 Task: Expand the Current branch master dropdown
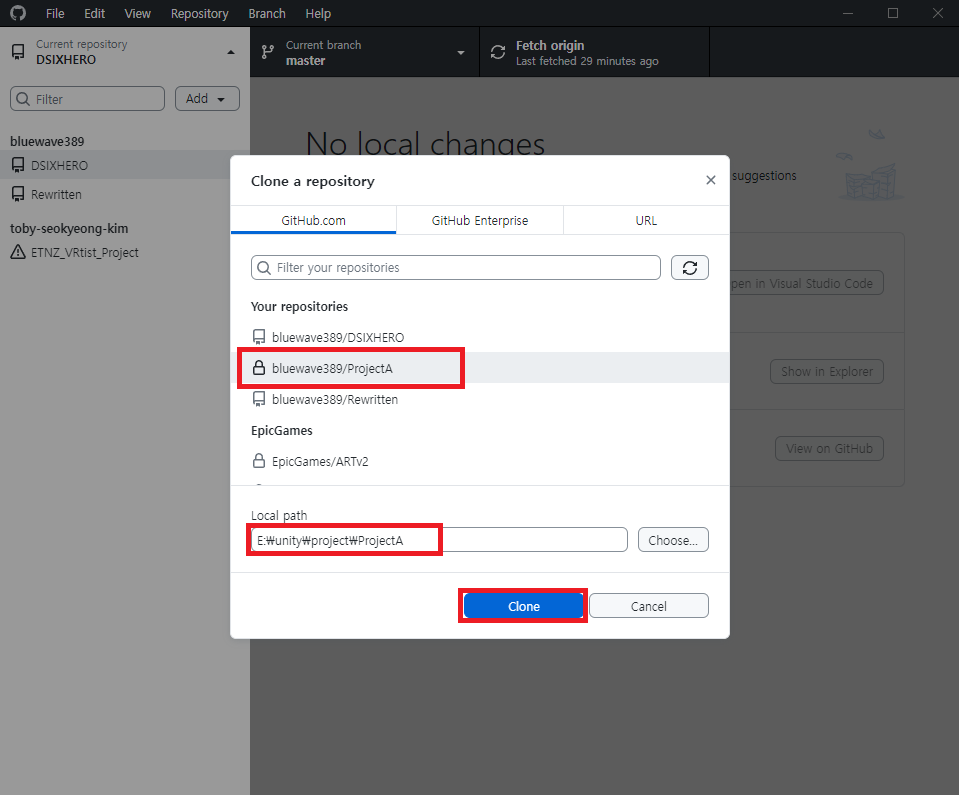pos(365,52)
